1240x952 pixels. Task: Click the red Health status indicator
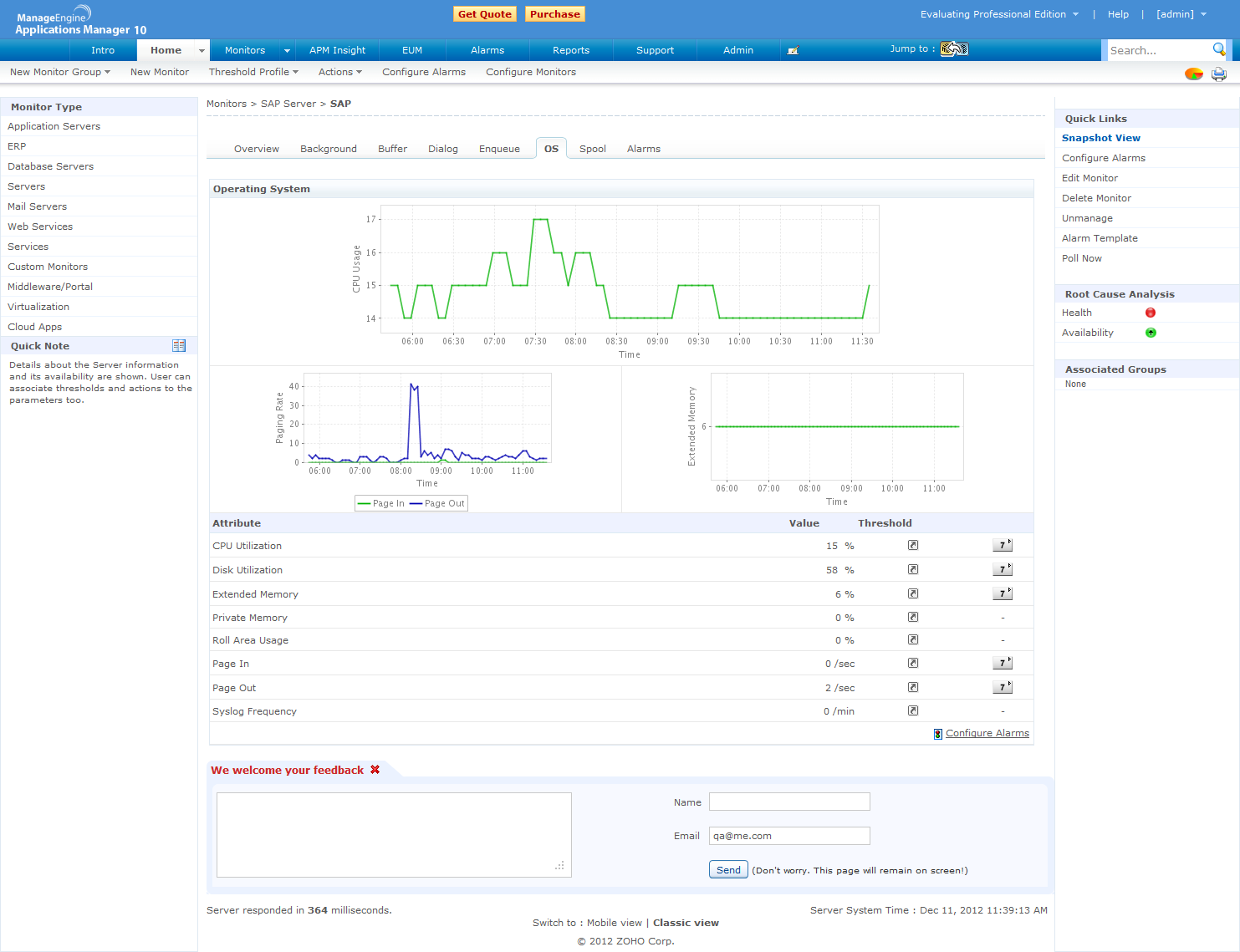pos(1151,313)
